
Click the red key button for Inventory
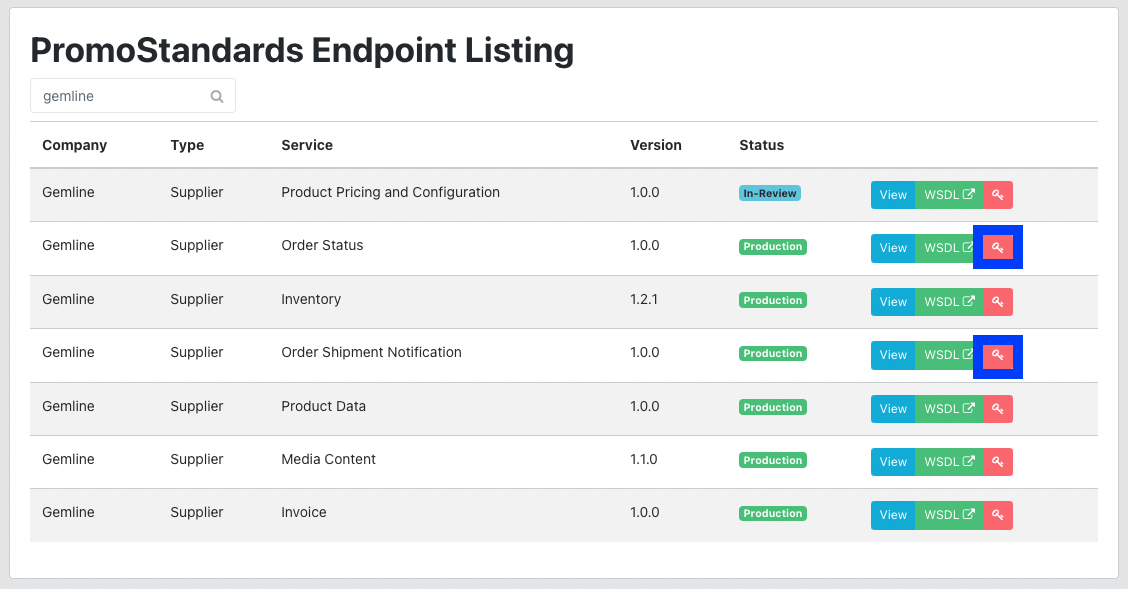point(998,302)
